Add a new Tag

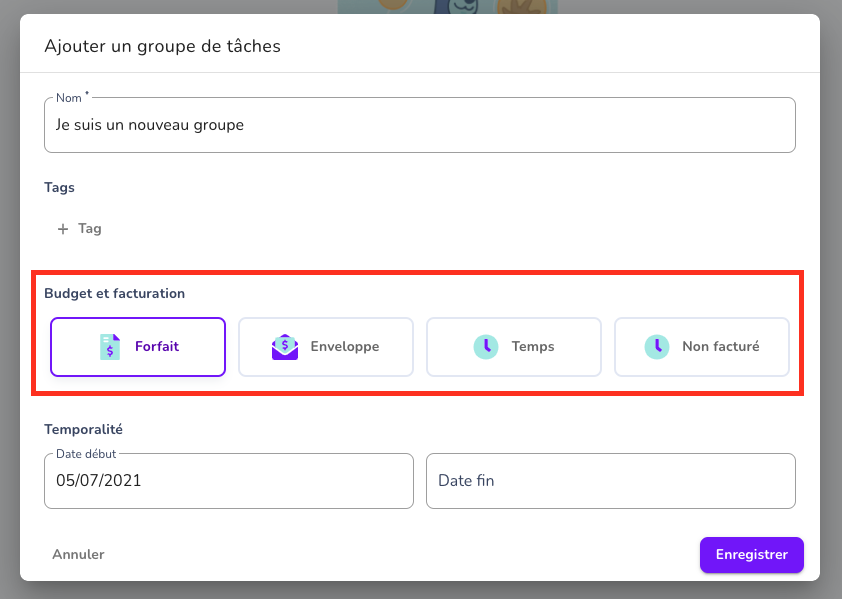(79, 229)
